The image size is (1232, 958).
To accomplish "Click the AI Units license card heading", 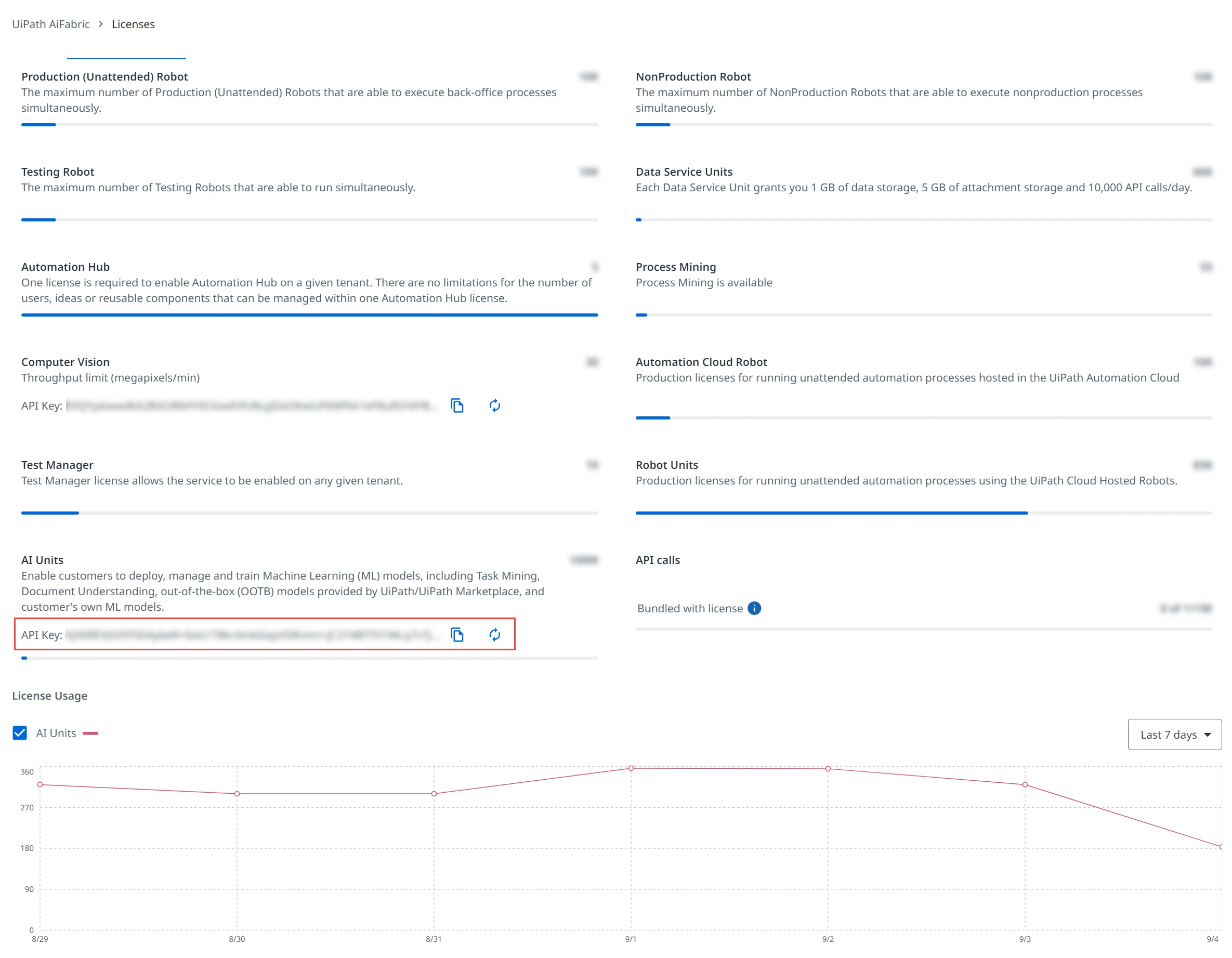I will (x=42, y=560).
